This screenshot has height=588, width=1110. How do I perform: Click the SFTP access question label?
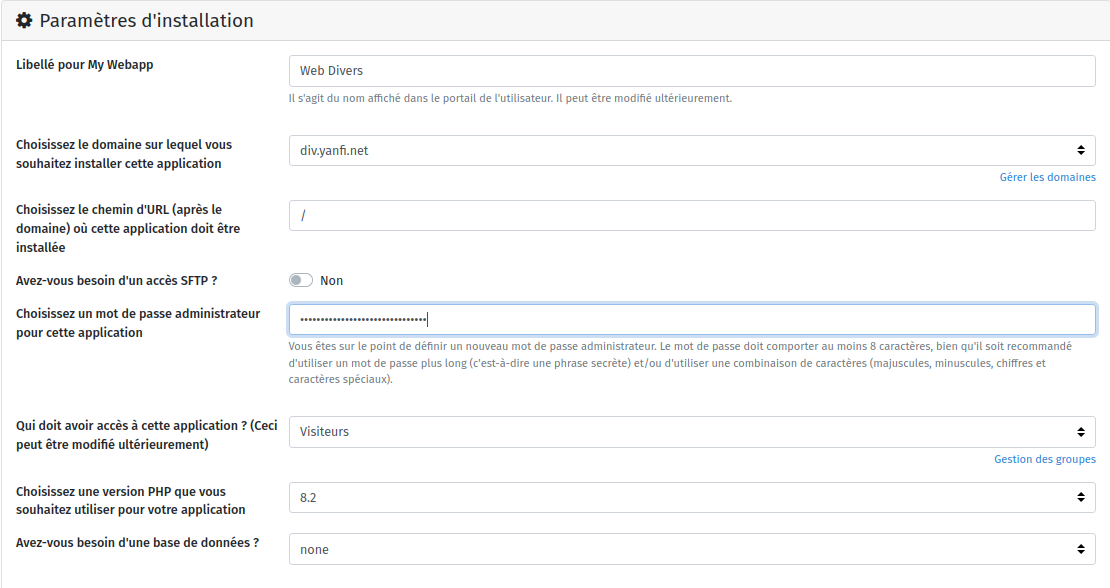[117, 281]
